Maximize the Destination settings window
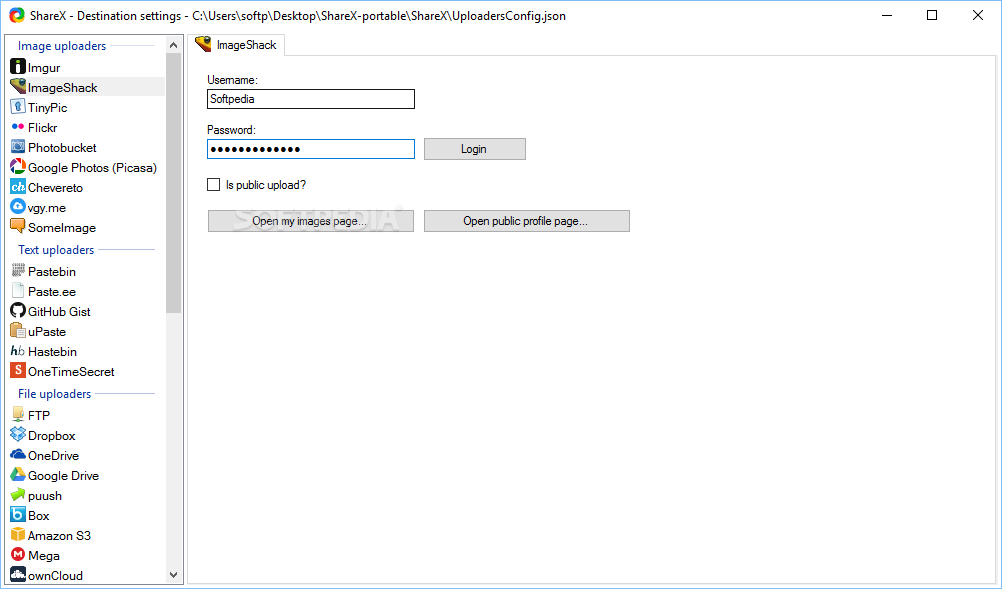Viewport: 1002px width, 589px height. [932, 15]
